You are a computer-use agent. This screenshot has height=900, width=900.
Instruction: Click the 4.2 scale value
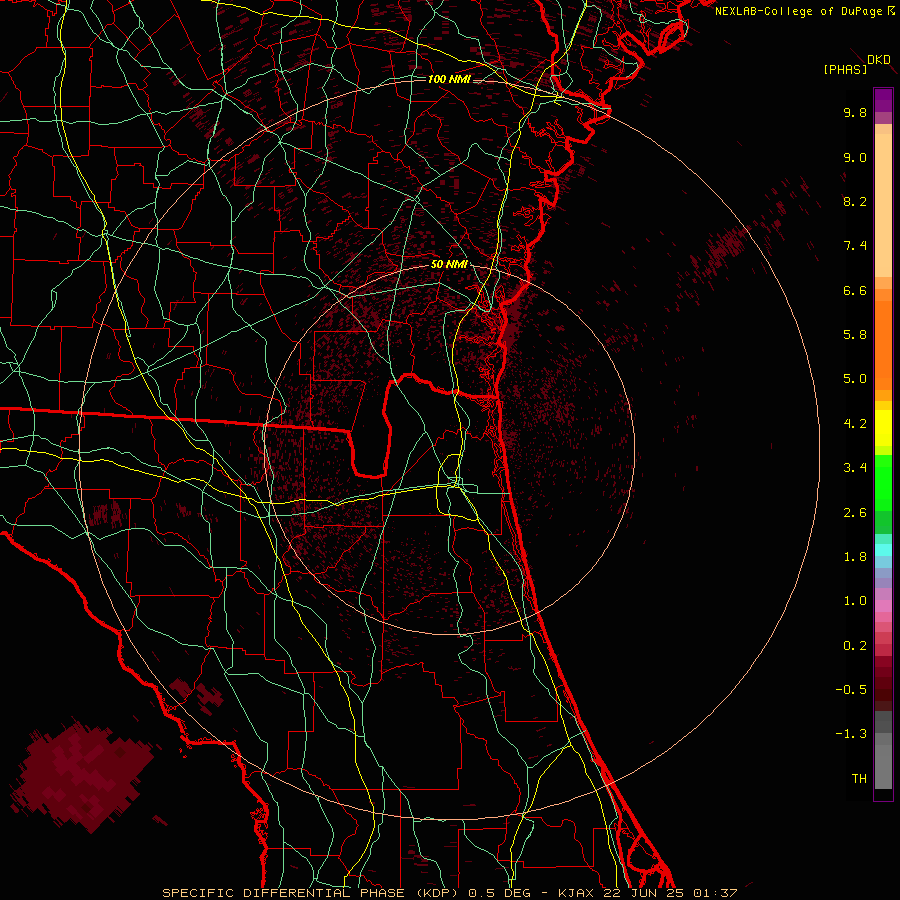tap(855, 424)
